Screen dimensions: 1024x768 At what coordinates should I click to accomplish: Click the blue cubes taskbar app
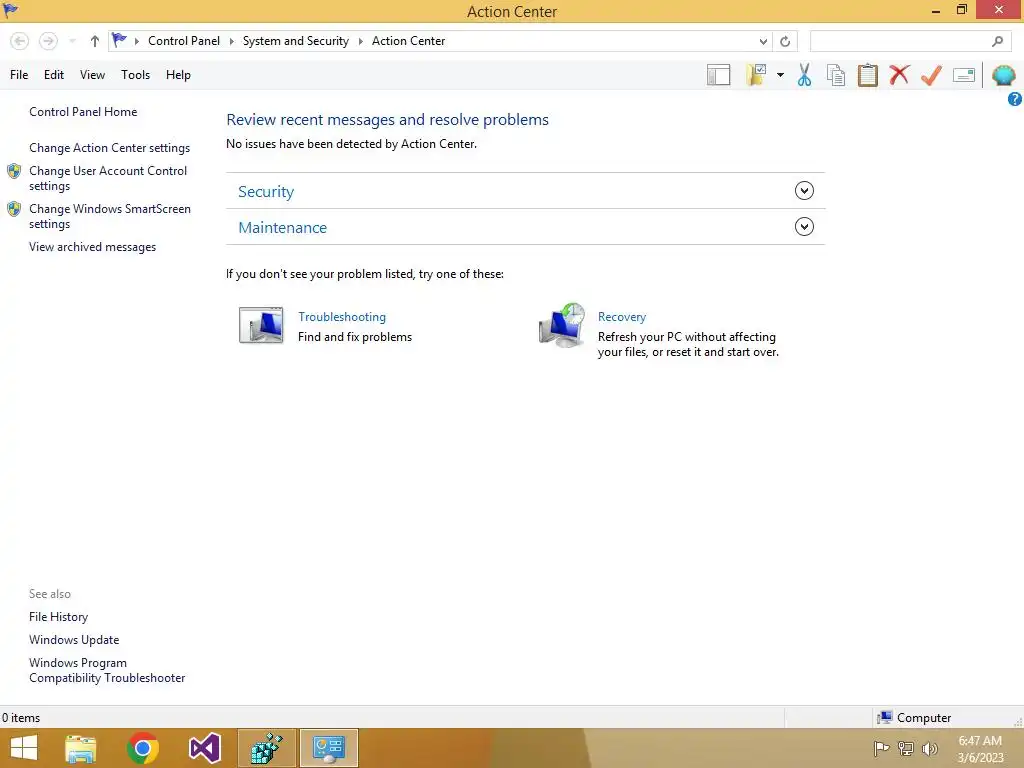266,748
